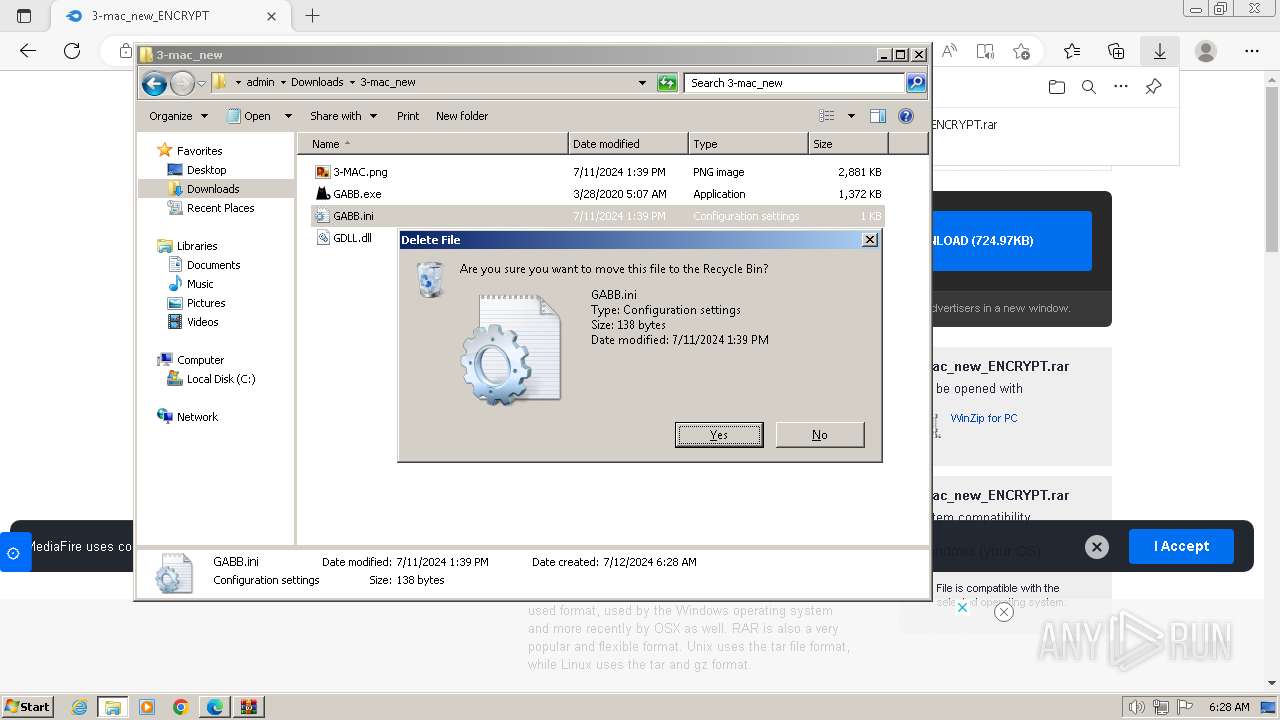This screenshot has width=1280, height=720.
Task: Select the admin breadcrumb segment
Action: coord(260,83)
